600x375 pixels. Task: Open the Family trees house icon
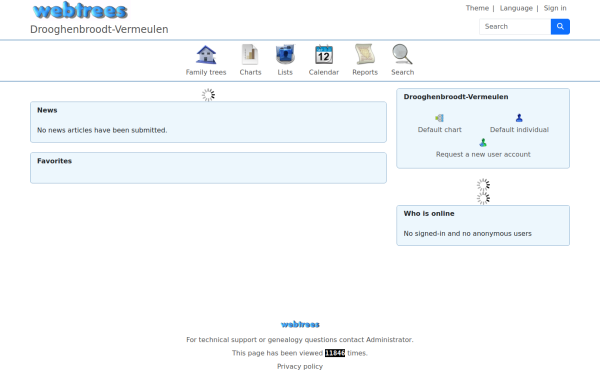tap(206, 54)
